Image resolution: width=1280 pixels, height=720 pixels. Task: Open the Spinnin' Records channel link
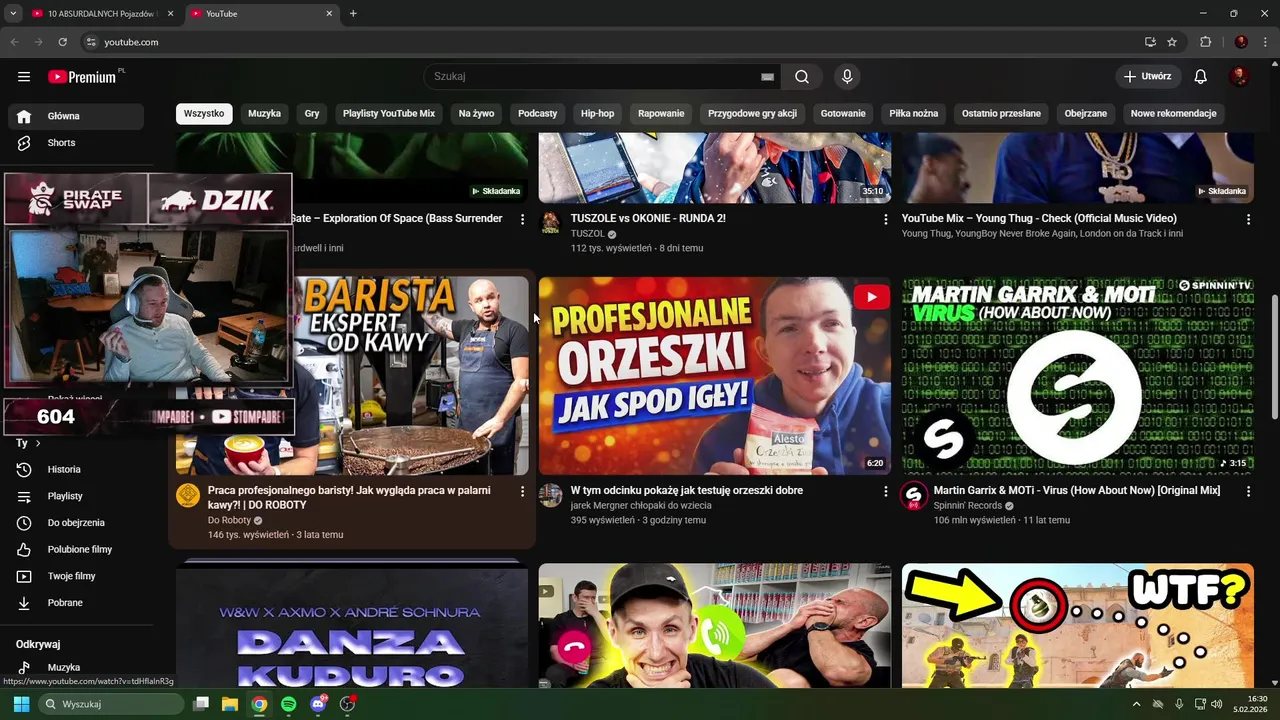click(967, 506)
